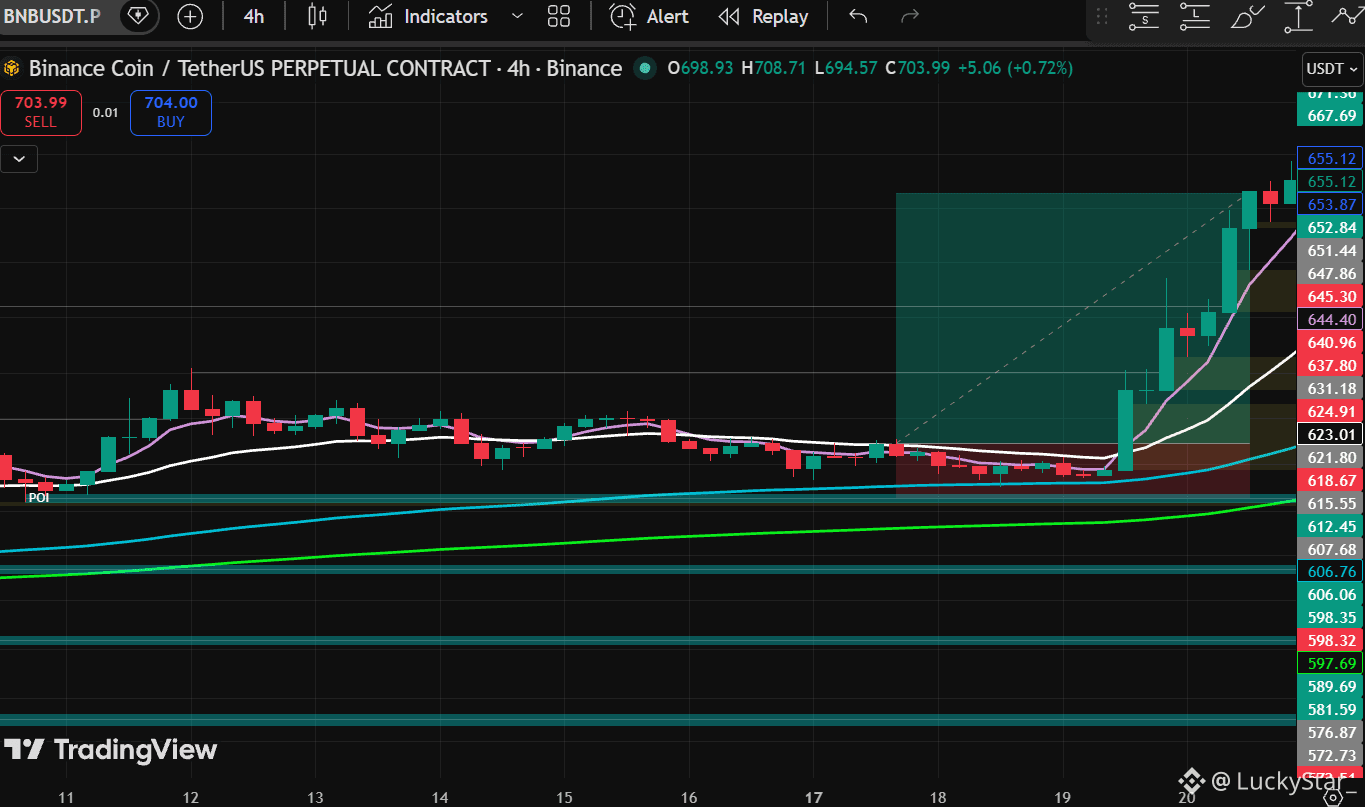The image size is (1365, 807).
Task: Redo the last chart action
Action: 909,16
